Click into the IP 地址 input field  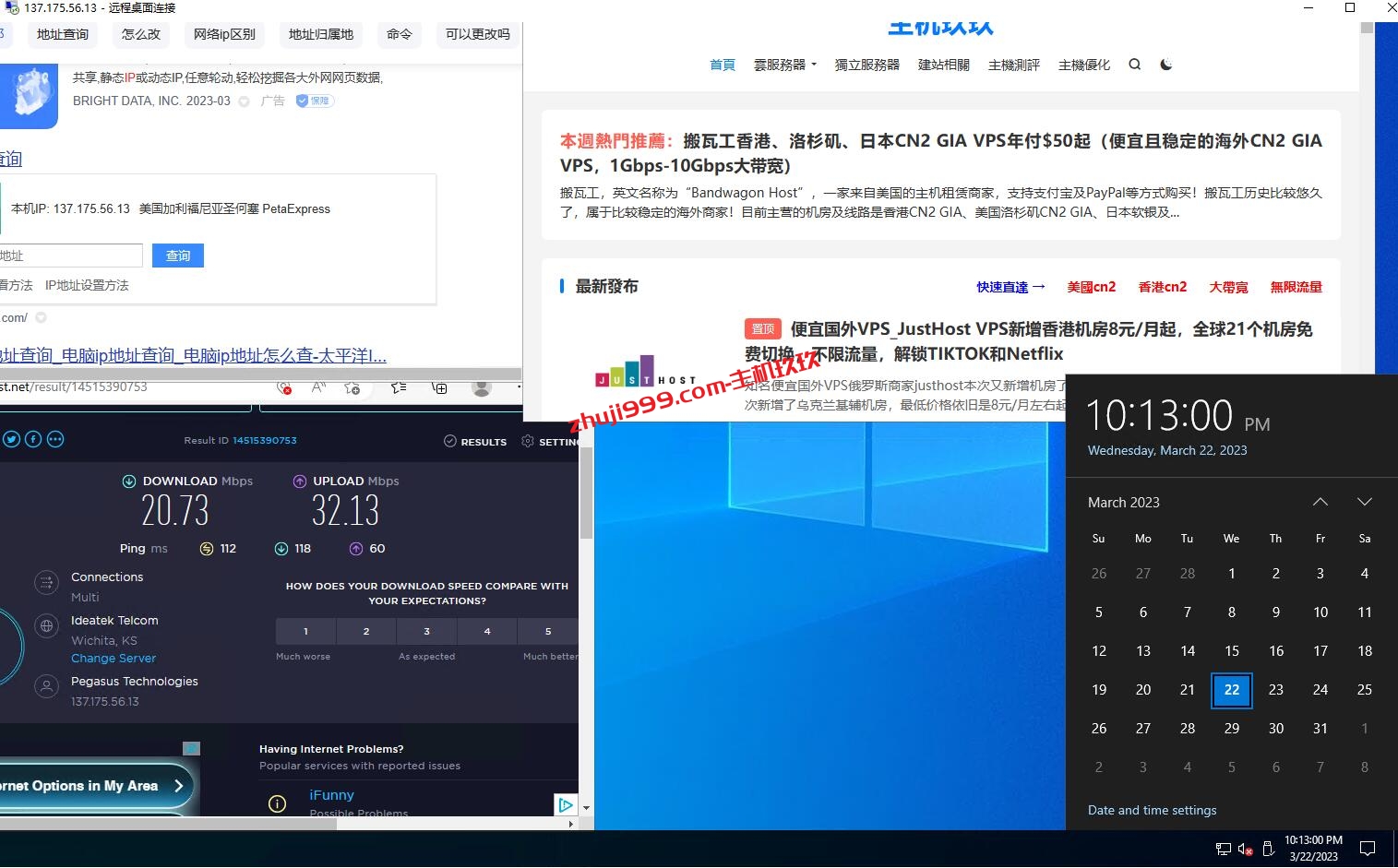[70, 256]
